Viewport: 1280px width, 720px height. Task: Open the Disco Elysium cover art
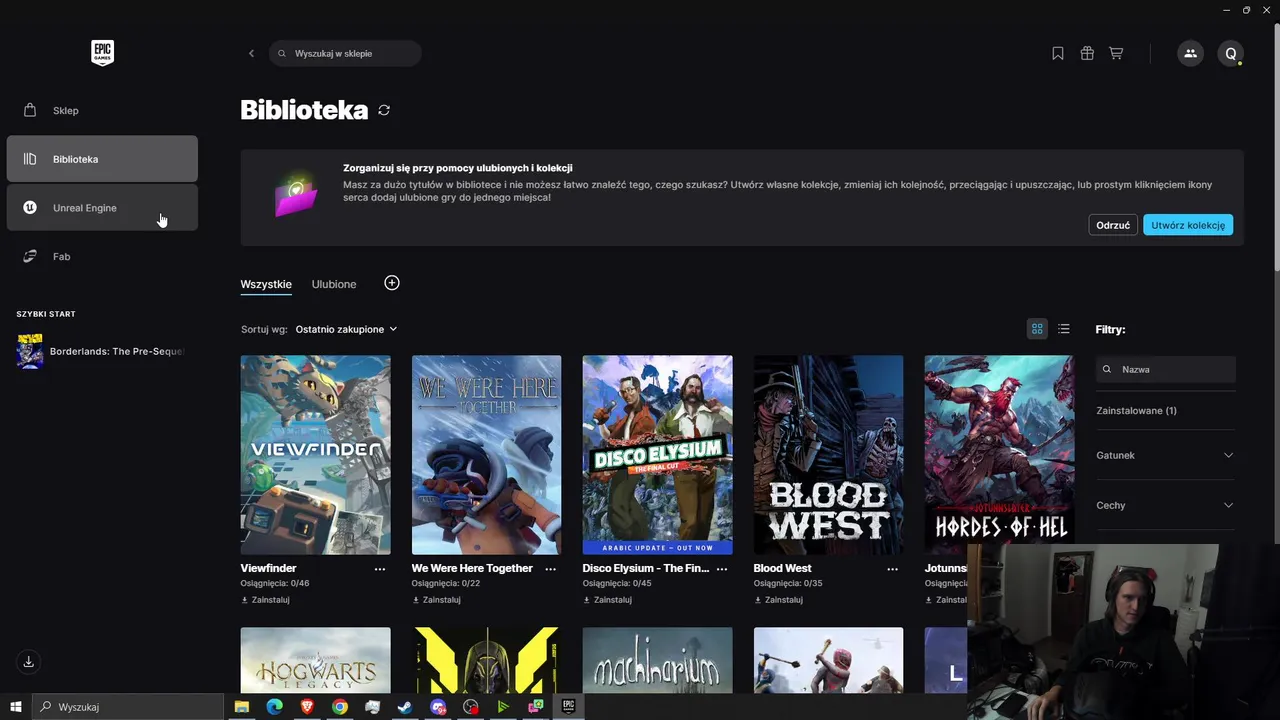(x=658, y=455)
